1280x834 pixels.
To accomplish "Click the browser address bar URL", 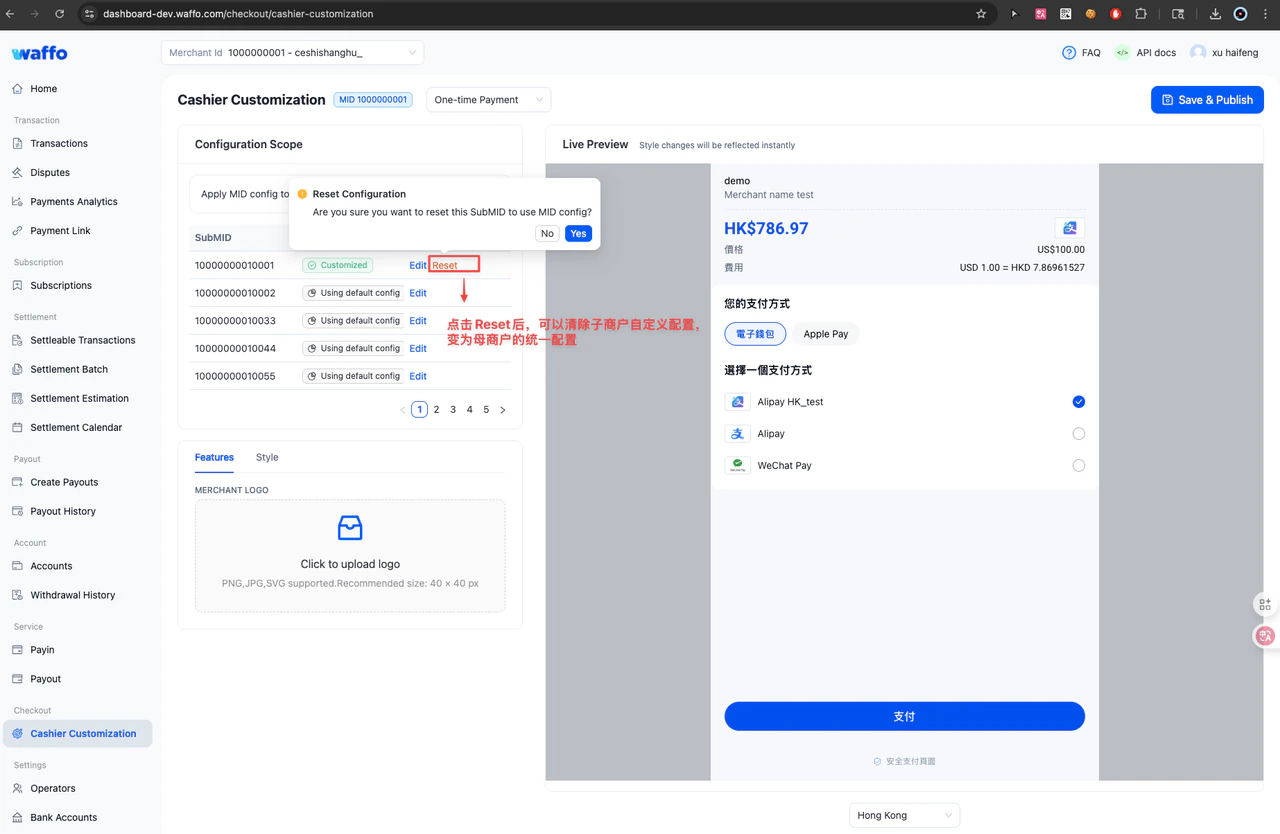I will 238,14.
